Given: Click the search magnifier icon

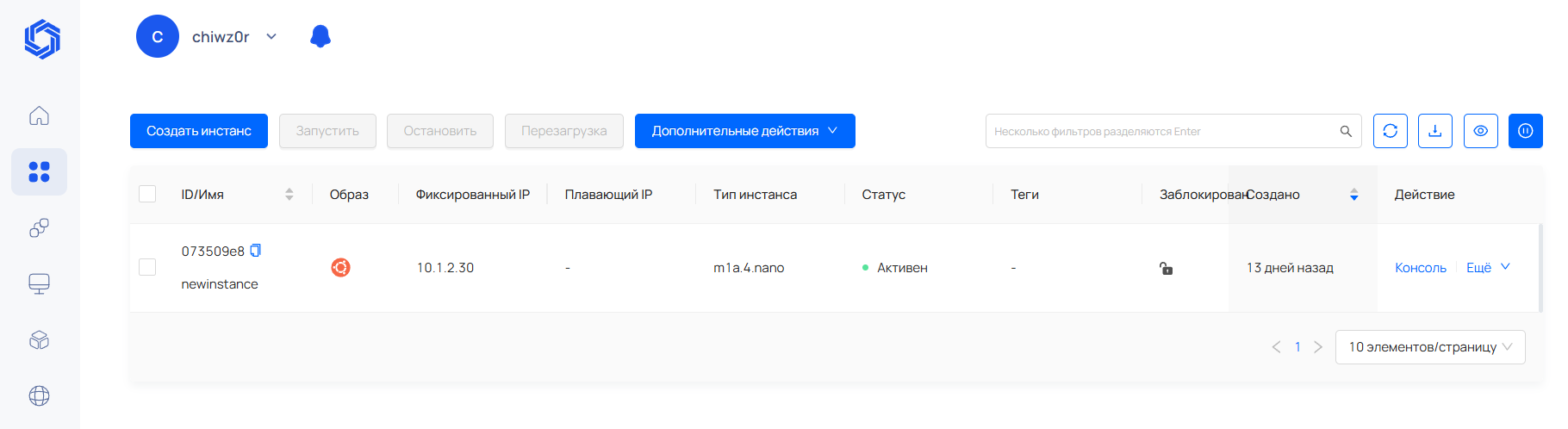Looking at the screenshot, I should (x=1346, y=131).
